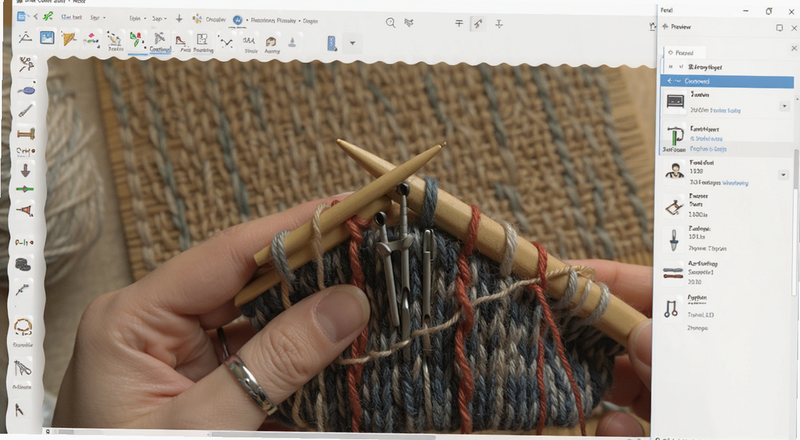Viewport: 800px width, 440px height.
Task: Open the third dropdown menu in top menu bar
Action: point(137,18)
